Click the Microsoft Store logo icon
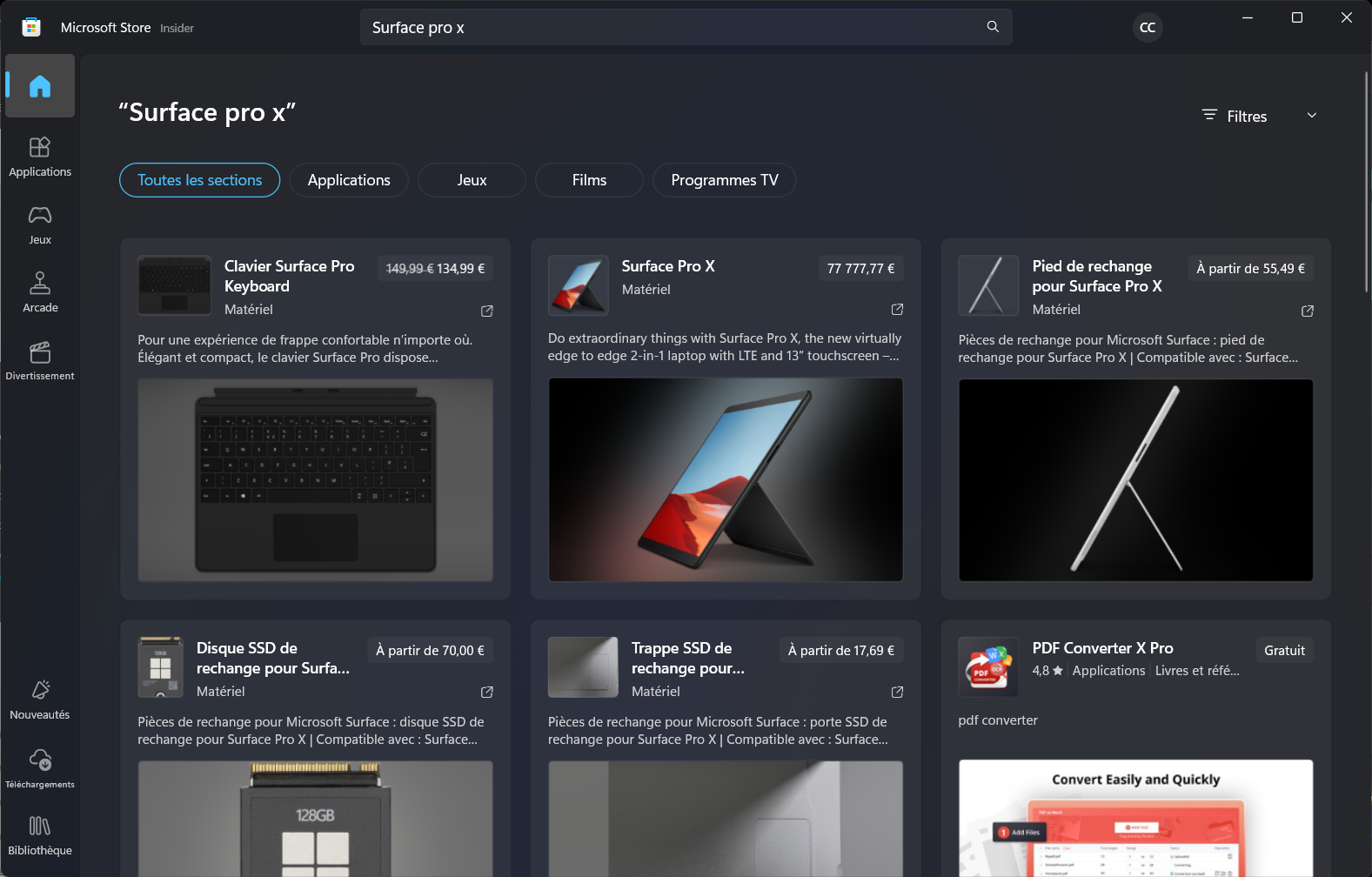 pyautogui.click(x=31, y=27)
